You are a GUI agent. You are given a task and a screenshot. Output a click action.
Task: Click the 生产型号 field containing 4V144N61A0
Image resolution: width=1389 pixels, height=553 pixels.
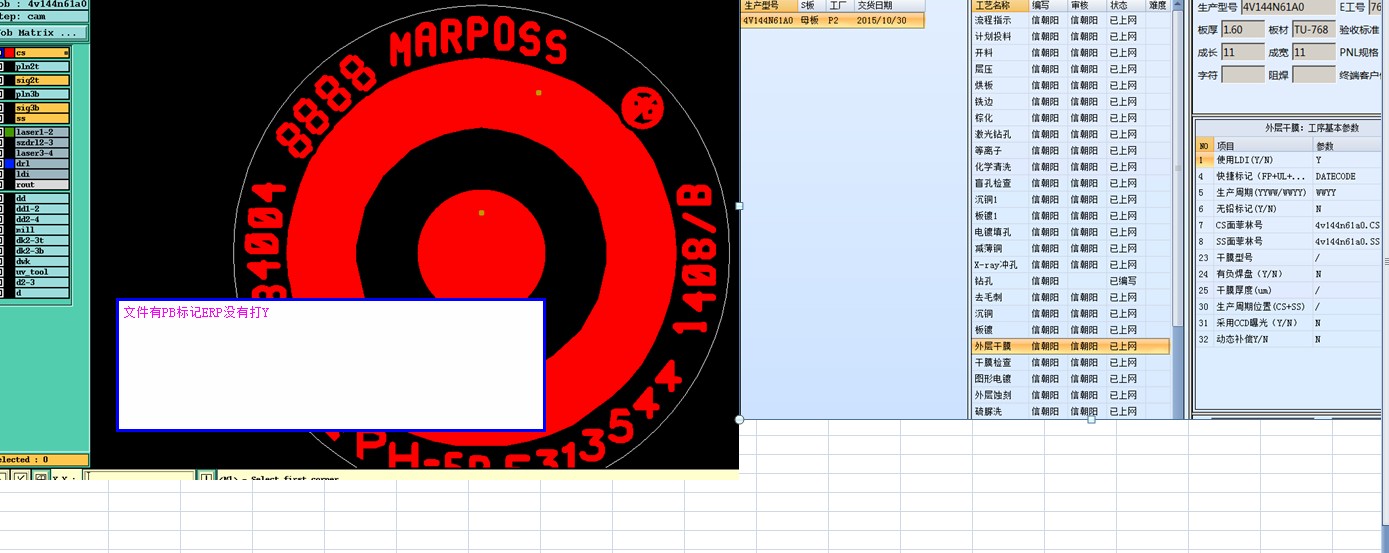[x=1286, y=7]
